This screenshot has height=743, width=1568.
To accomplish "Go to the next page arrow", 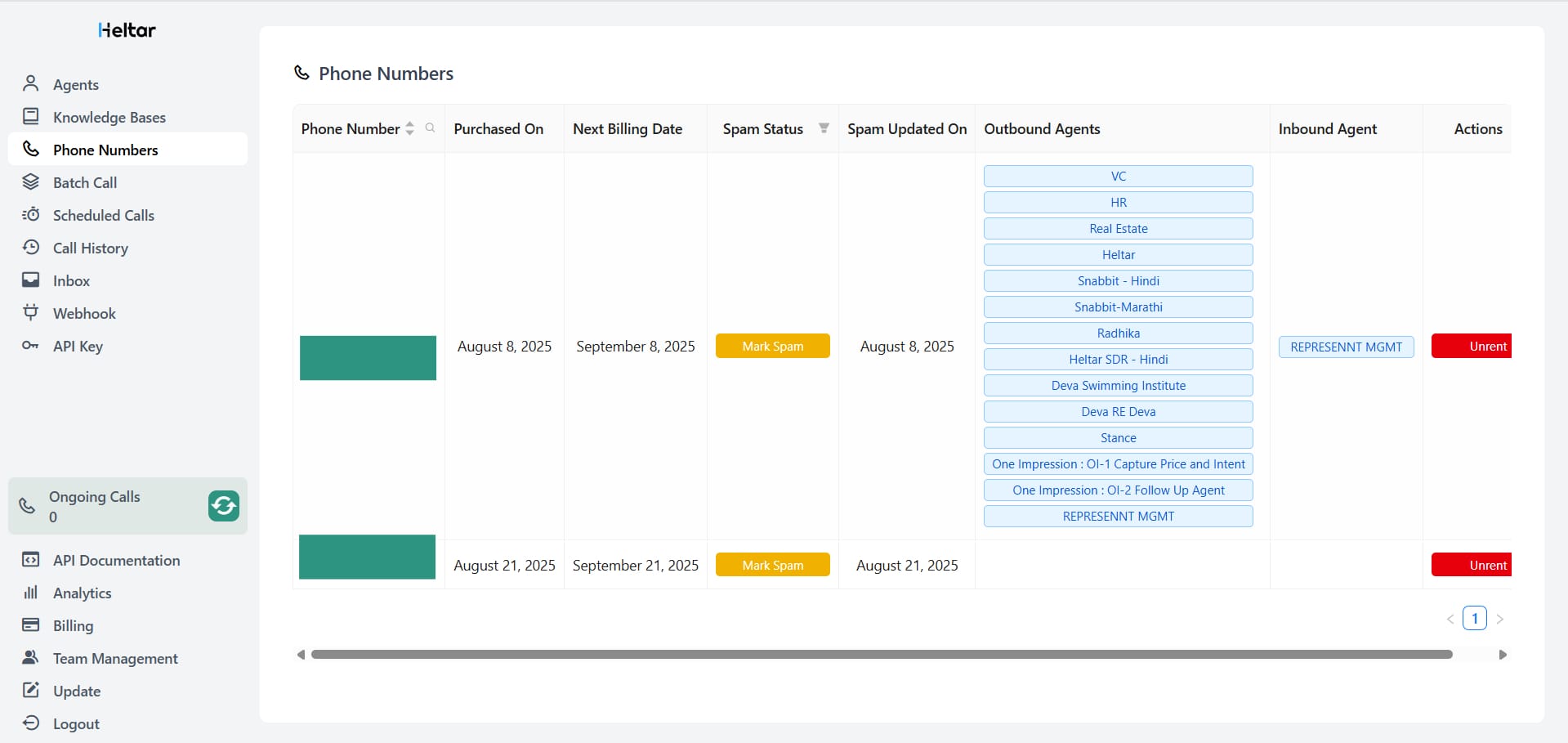I will point(1499,619).
